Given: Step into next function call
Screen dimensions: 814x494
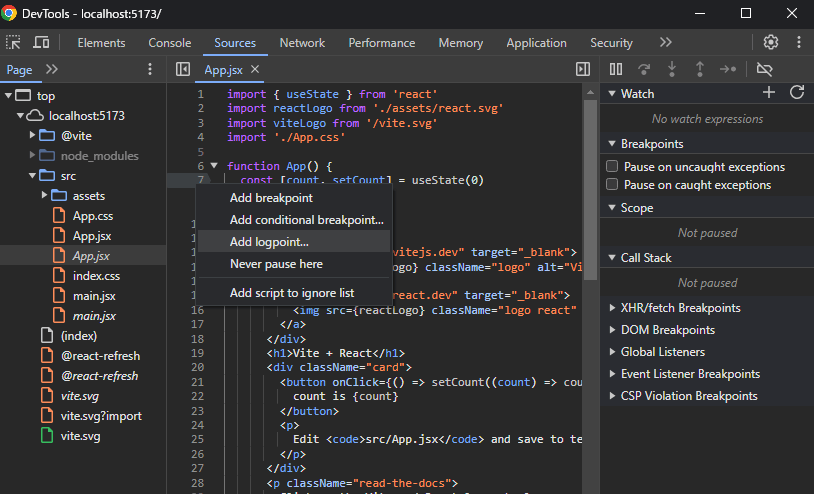Looking at the screenshot, I should pos(672,69).
